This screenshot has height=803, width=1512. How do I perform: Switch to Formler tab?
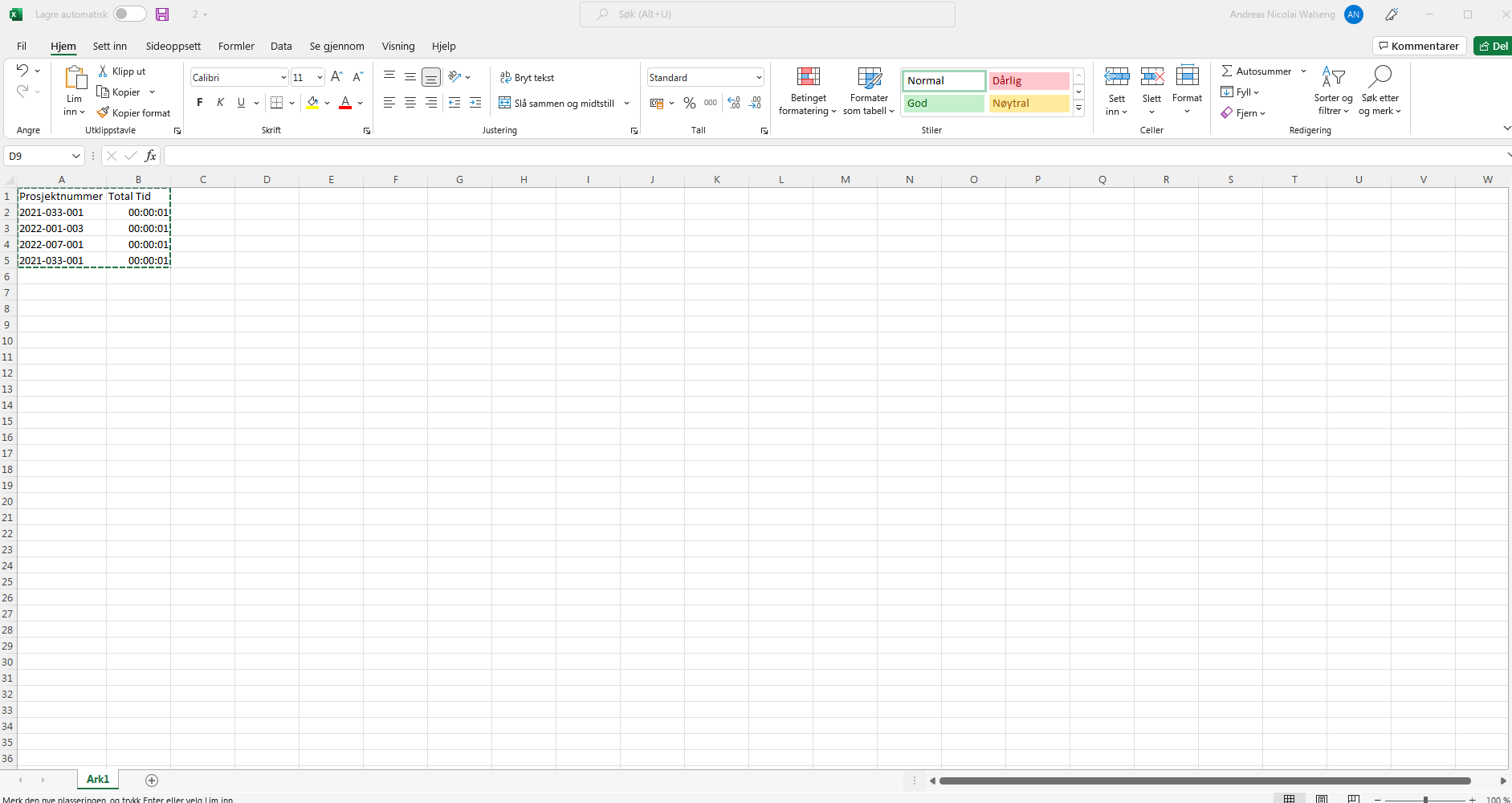[x=236, y=46]
